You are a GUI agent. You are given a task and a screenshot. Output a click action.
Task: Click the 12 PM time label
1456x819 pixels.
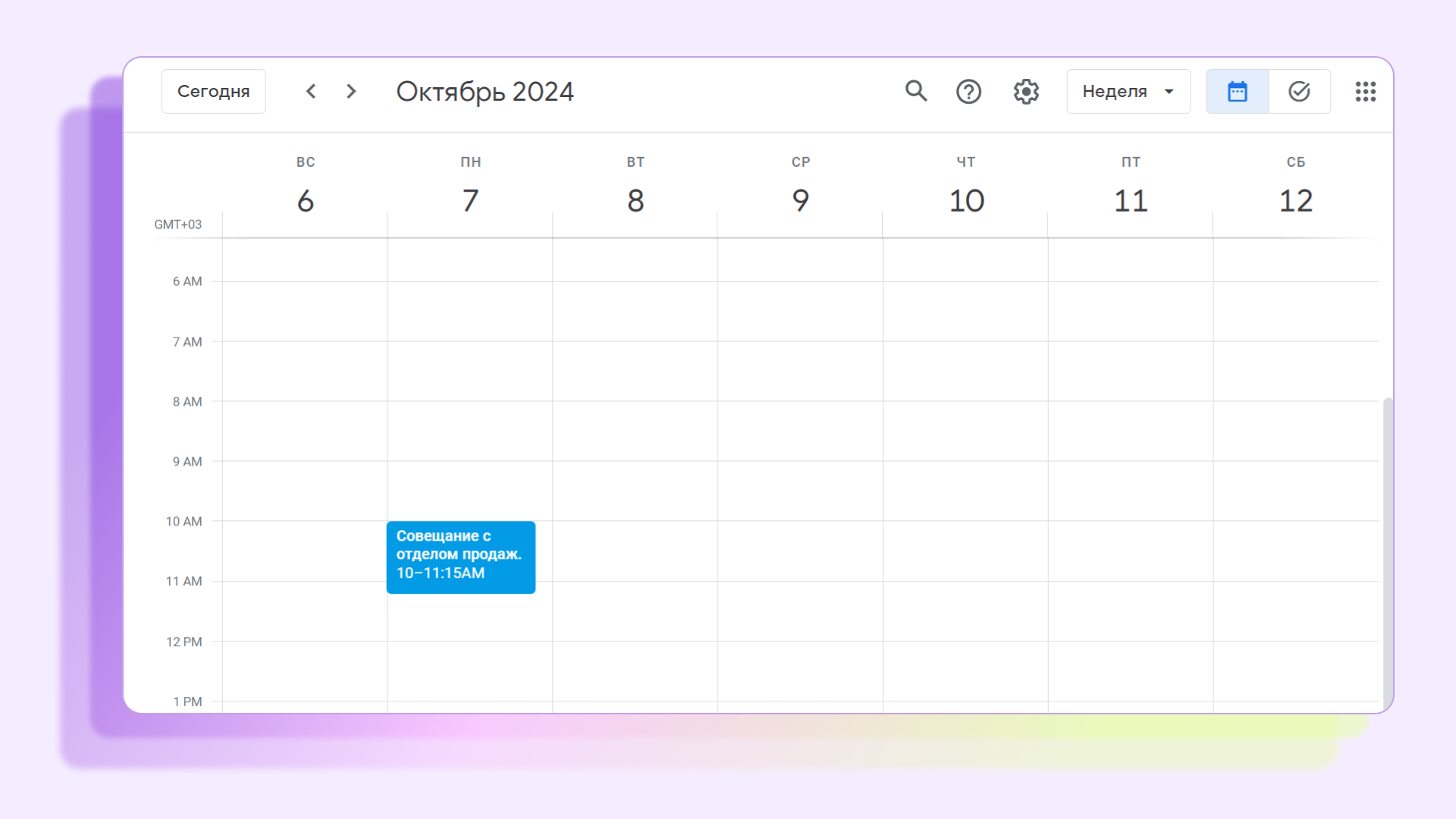(x=184, y=642)
